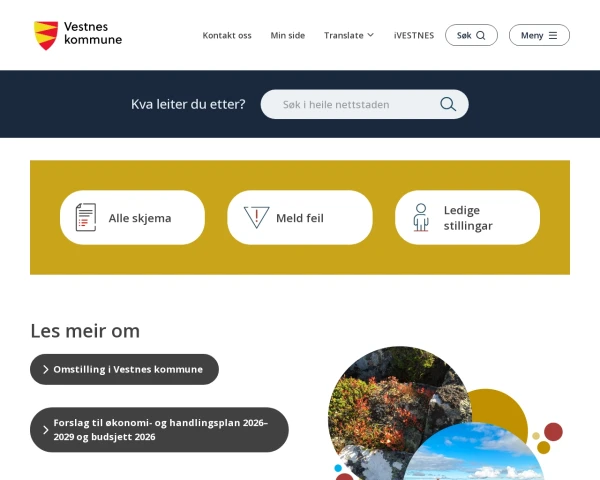The height and width of the screenshot is (480, 600).
Task: Click the Vestnes kommune shield logo
Action: [x=46, y=35]
